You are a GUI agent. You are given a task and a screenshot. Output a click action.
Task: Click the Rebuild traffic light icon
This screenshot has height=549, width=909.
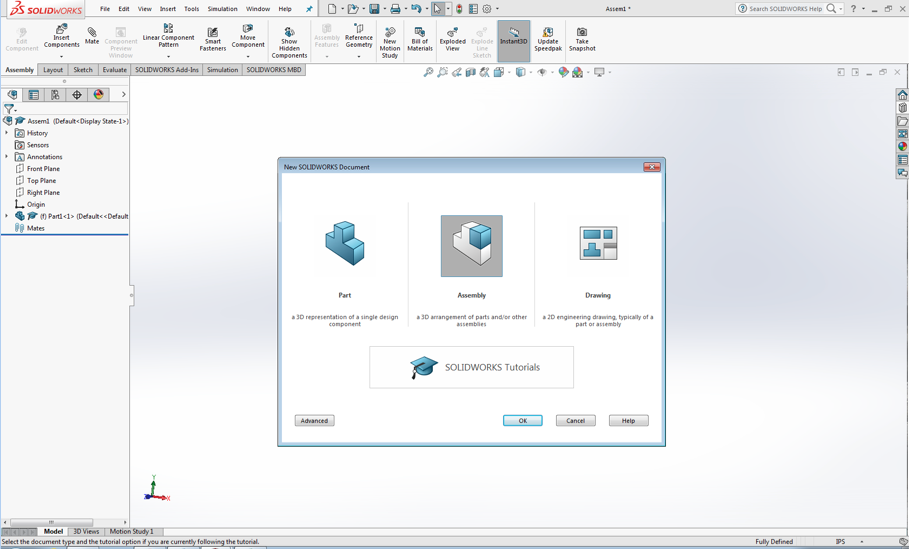[459, 9]
